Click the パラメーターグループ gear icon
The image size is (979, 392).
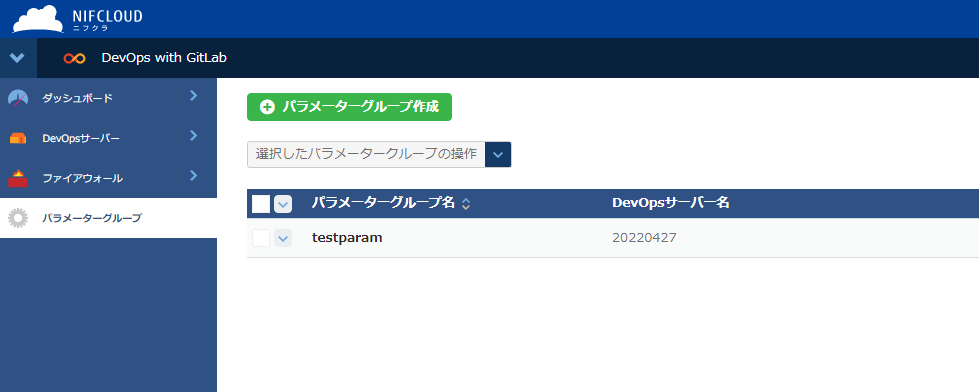click(18, 218)
